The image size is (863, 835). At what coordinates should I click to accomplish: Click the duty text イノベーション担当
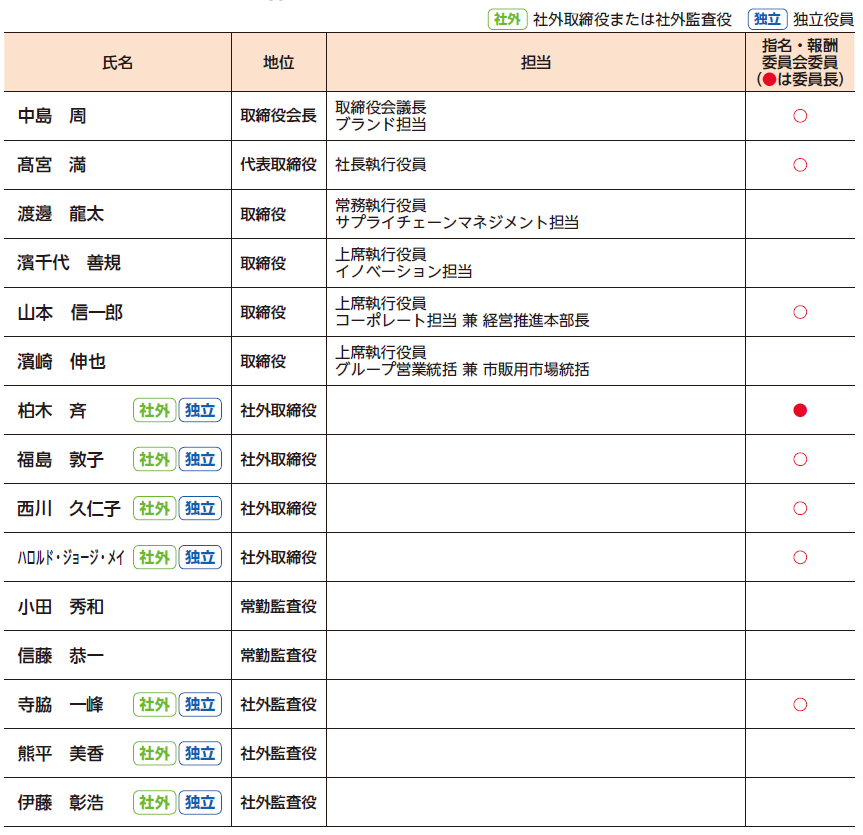(x=404, y=271)
